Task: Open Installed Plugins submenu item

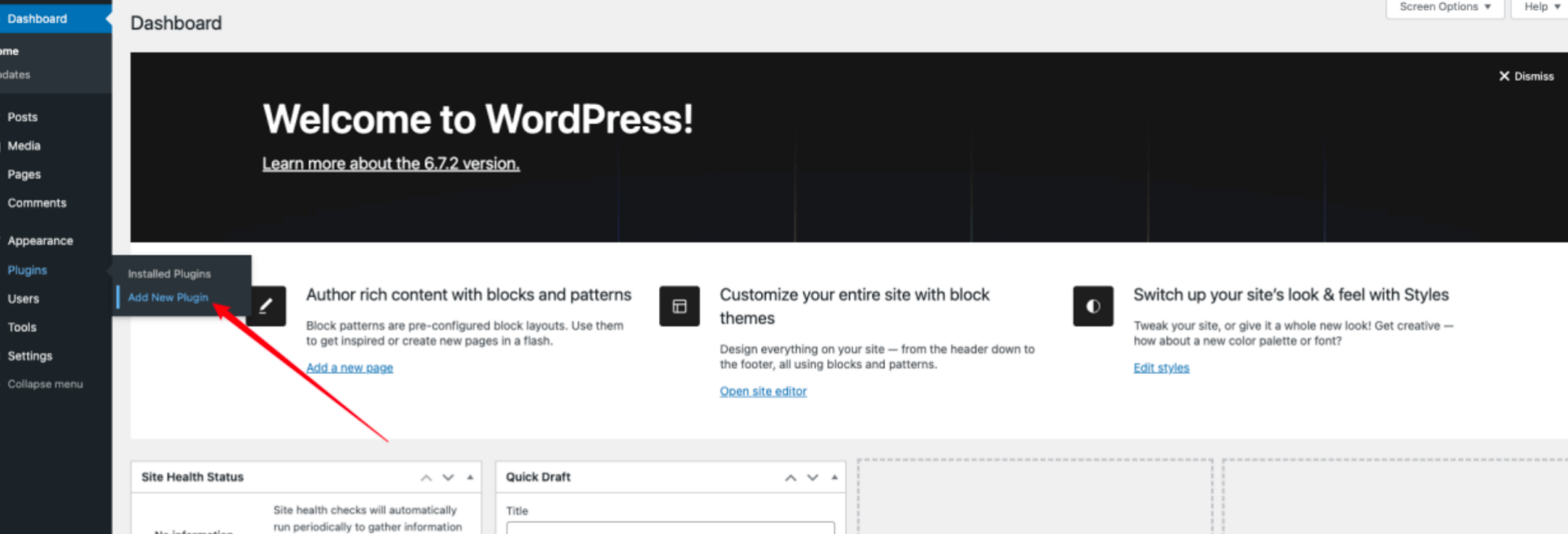Action: click(x=169, y=274)
